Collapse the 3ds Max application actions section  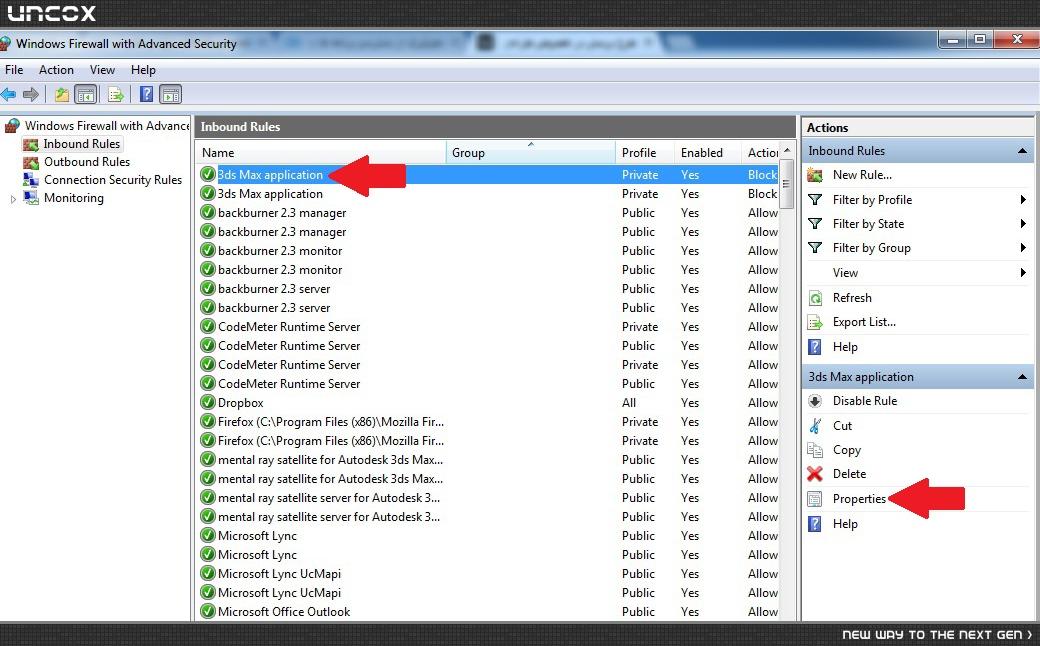coord(1022,377)
